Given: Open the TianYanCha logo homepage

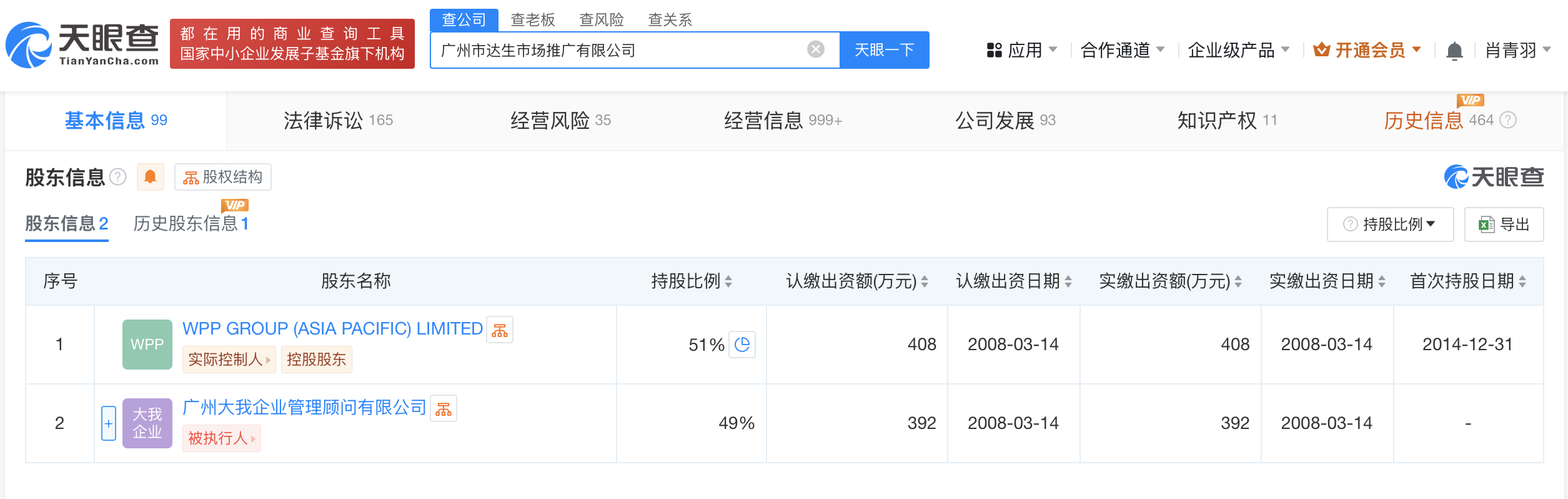Looking at the screenshot, I should point(82,44).
